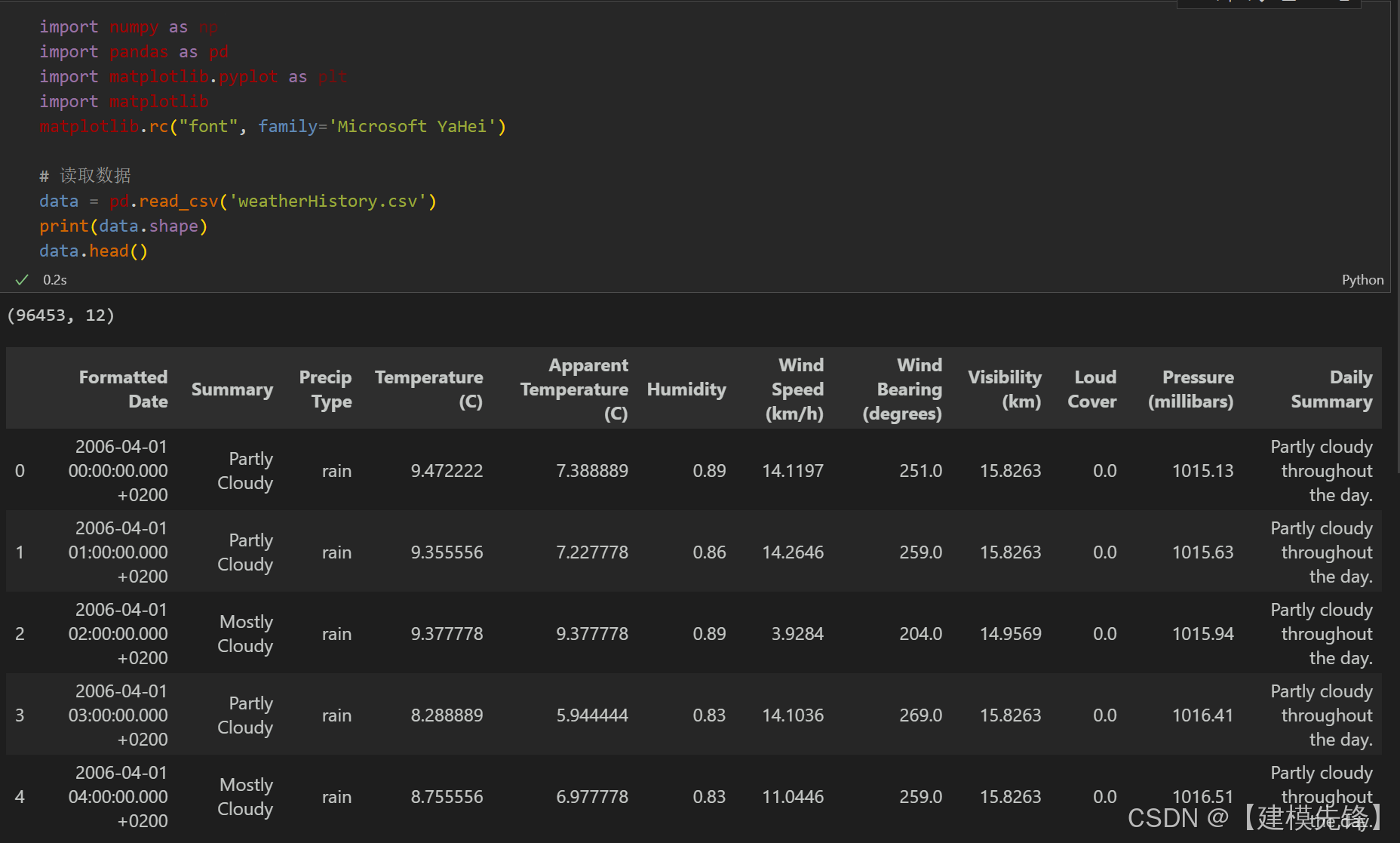Click the 'rain' cell in row 0
1400x843 pixels.
click(x=336, y=471)
